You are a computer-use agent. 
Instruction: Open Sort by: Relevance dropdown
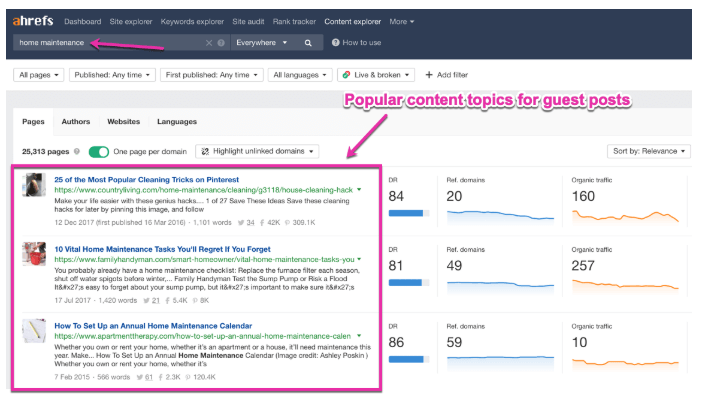coord(649,151)
